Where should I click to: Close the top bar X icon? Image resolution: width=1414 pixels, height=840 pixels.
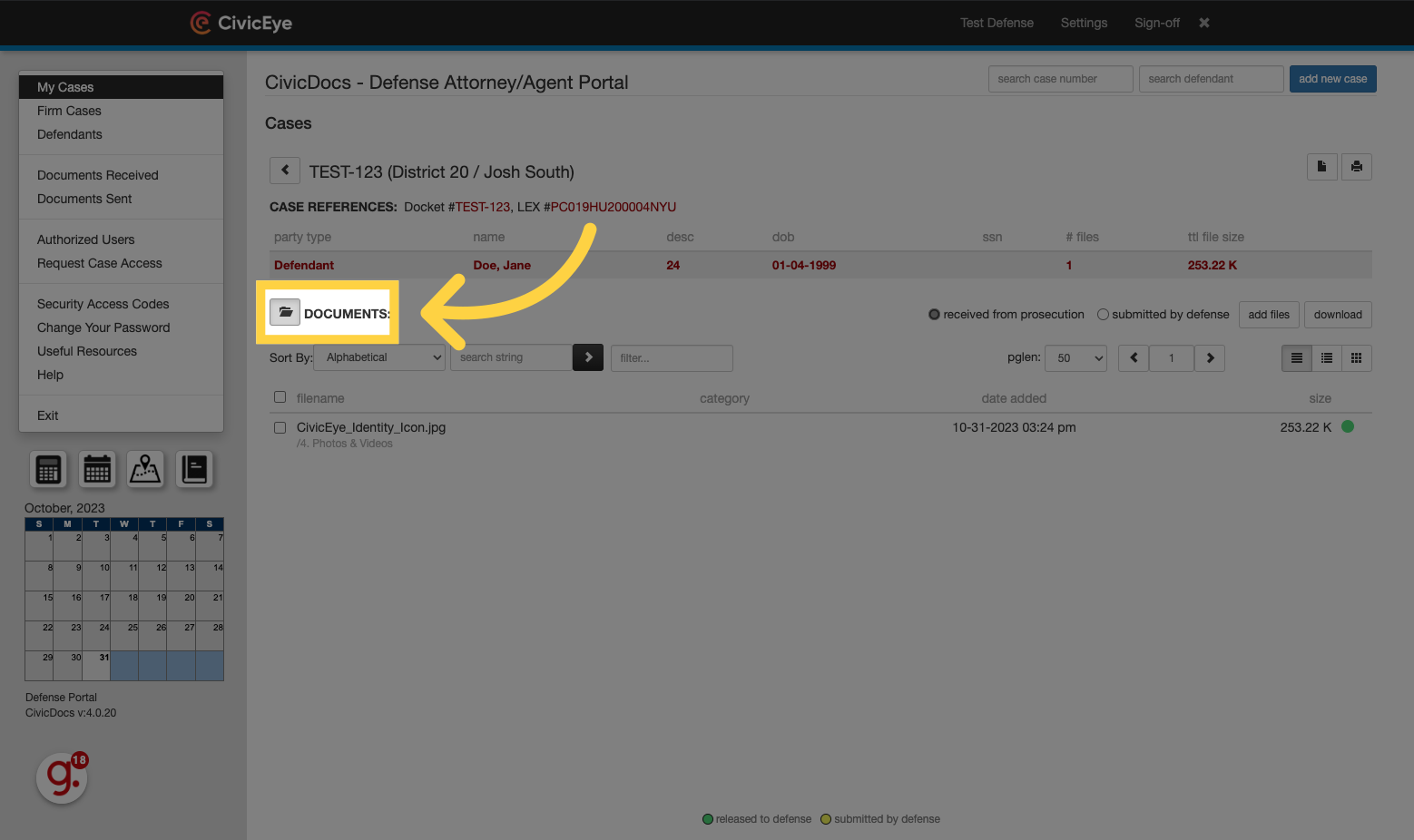click(1204, 23)
